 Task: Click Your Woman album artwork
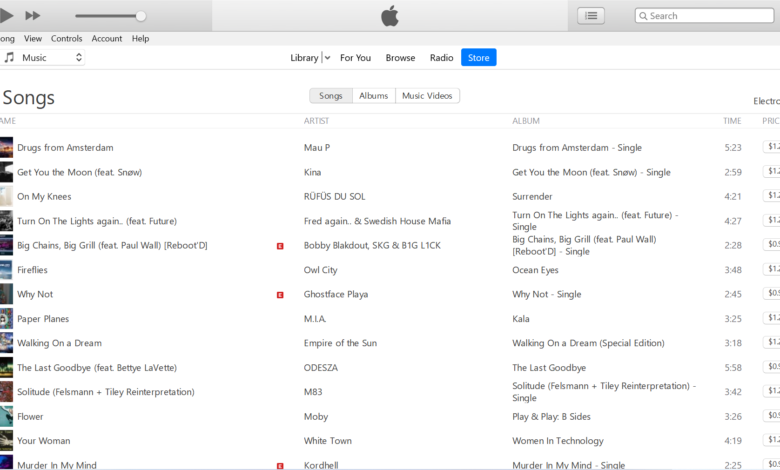6,441
